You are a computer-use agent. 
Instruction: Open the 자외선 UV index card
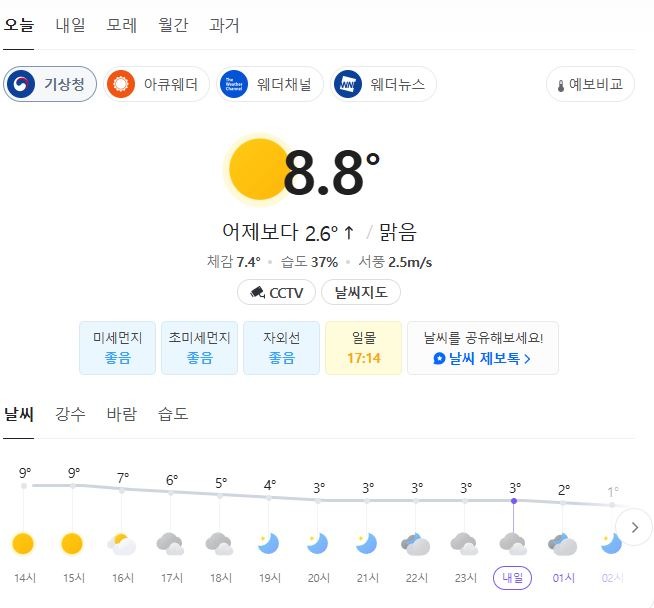pyautogui.click(x=281, y=347)
